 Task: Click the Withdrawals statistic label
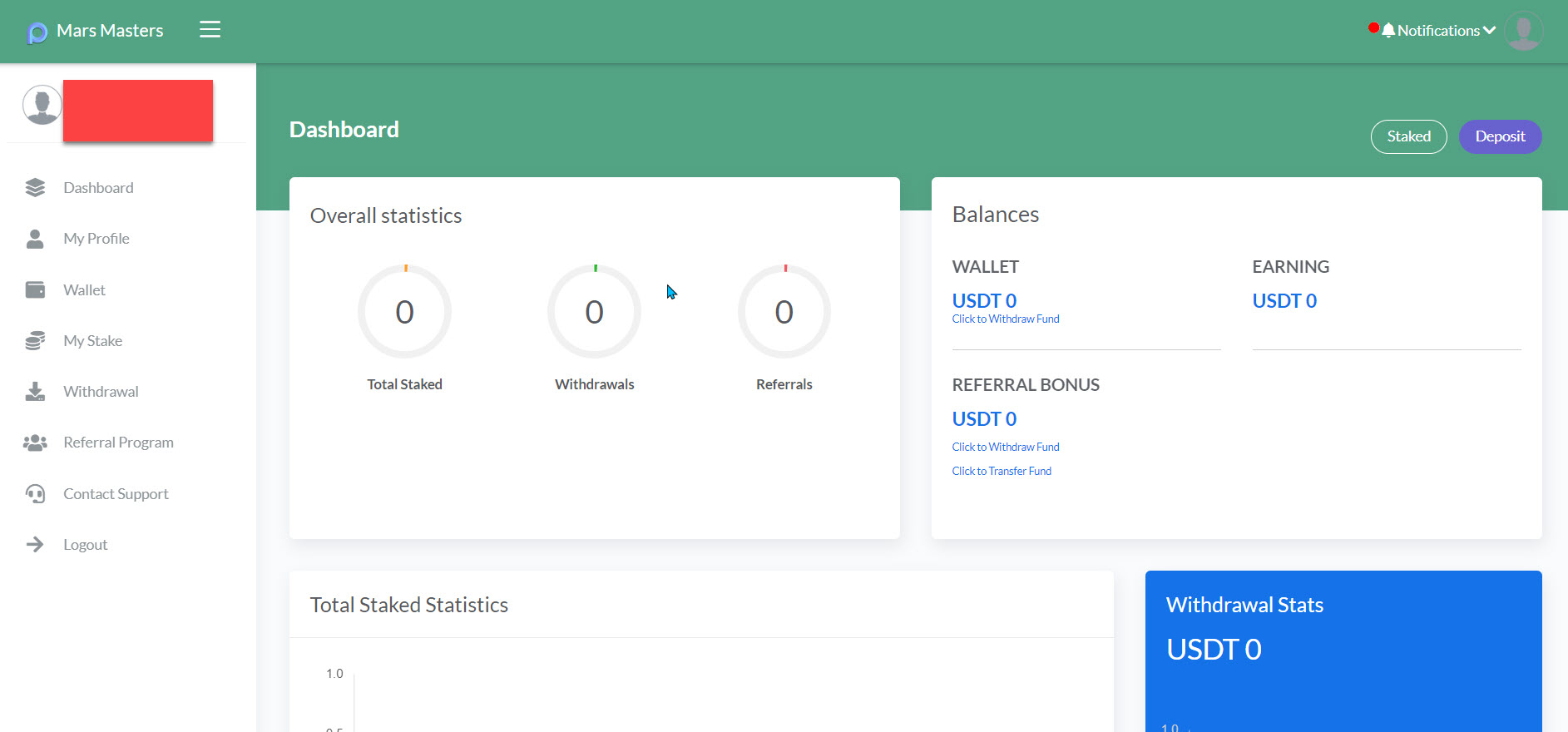594,384
